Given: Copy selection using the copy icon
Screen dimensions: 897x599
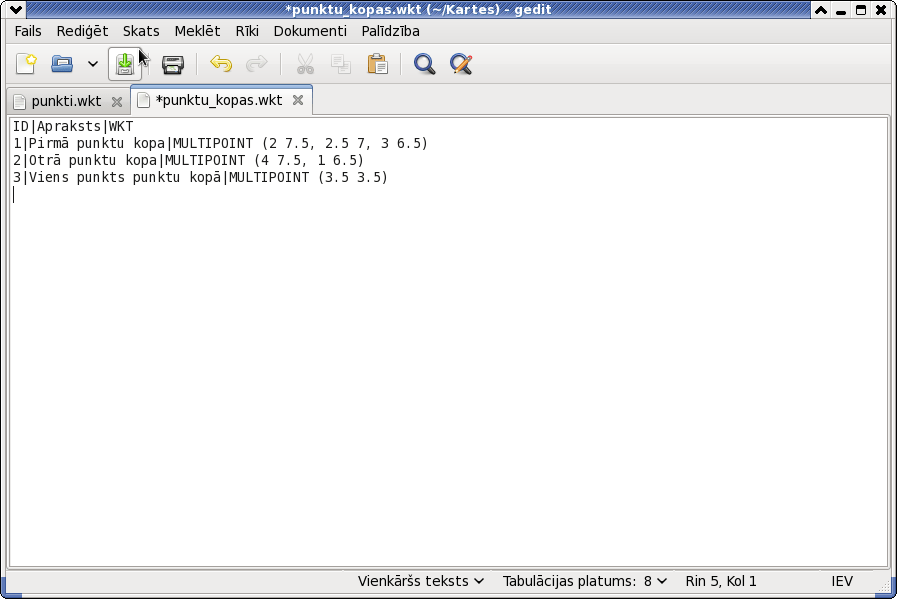Looking at the screenshot, I should pyautogui.click(x=341, y=64).
